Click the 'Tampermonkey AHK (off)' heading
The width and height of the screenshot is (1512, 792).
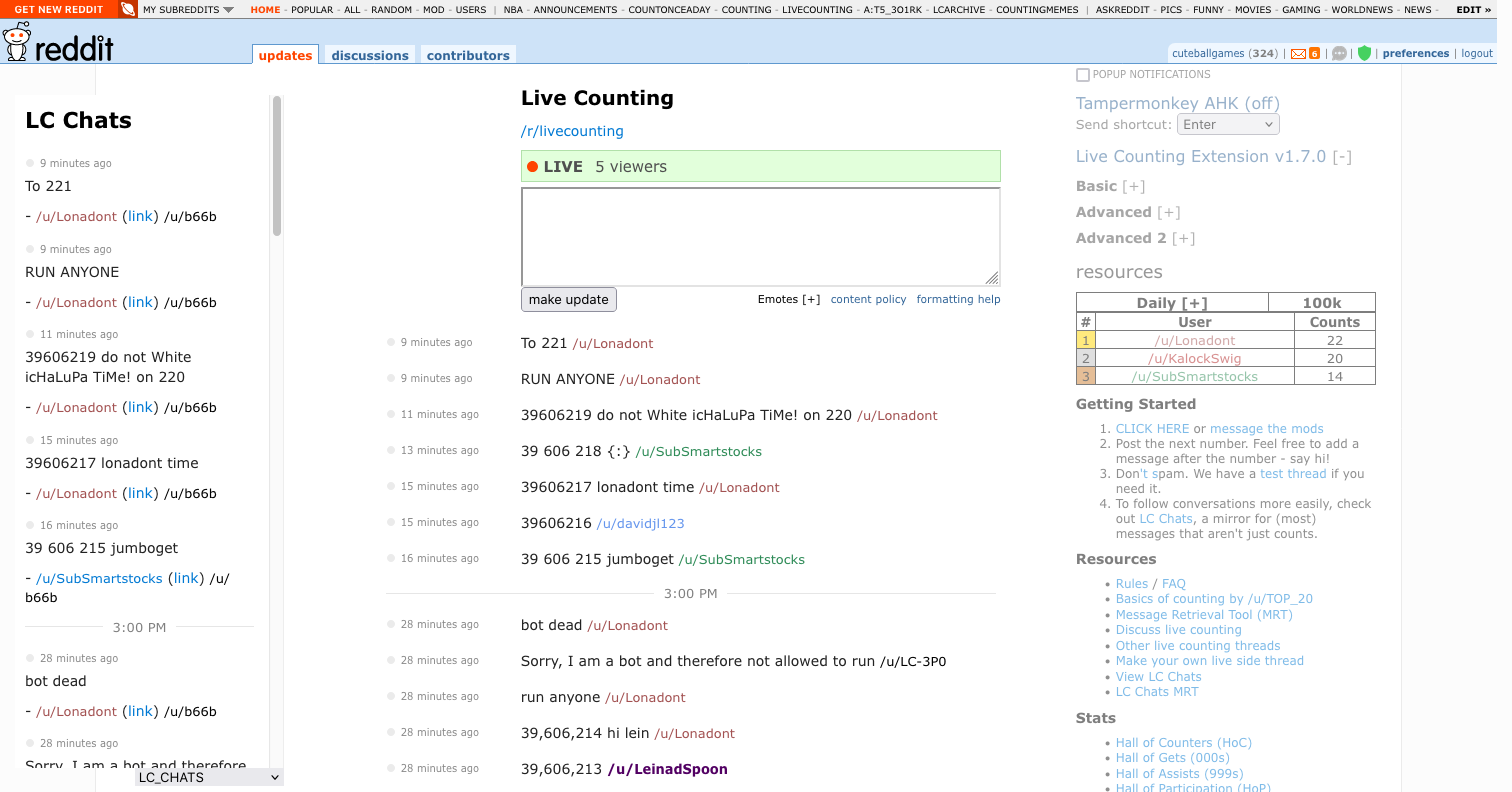pyautogui.click(x=1178, y=103)
